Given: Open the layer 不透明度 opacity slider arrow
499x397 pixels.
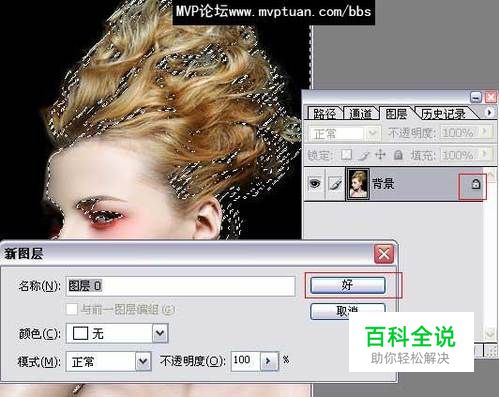Looking at the screenshot, I should 485,132.
